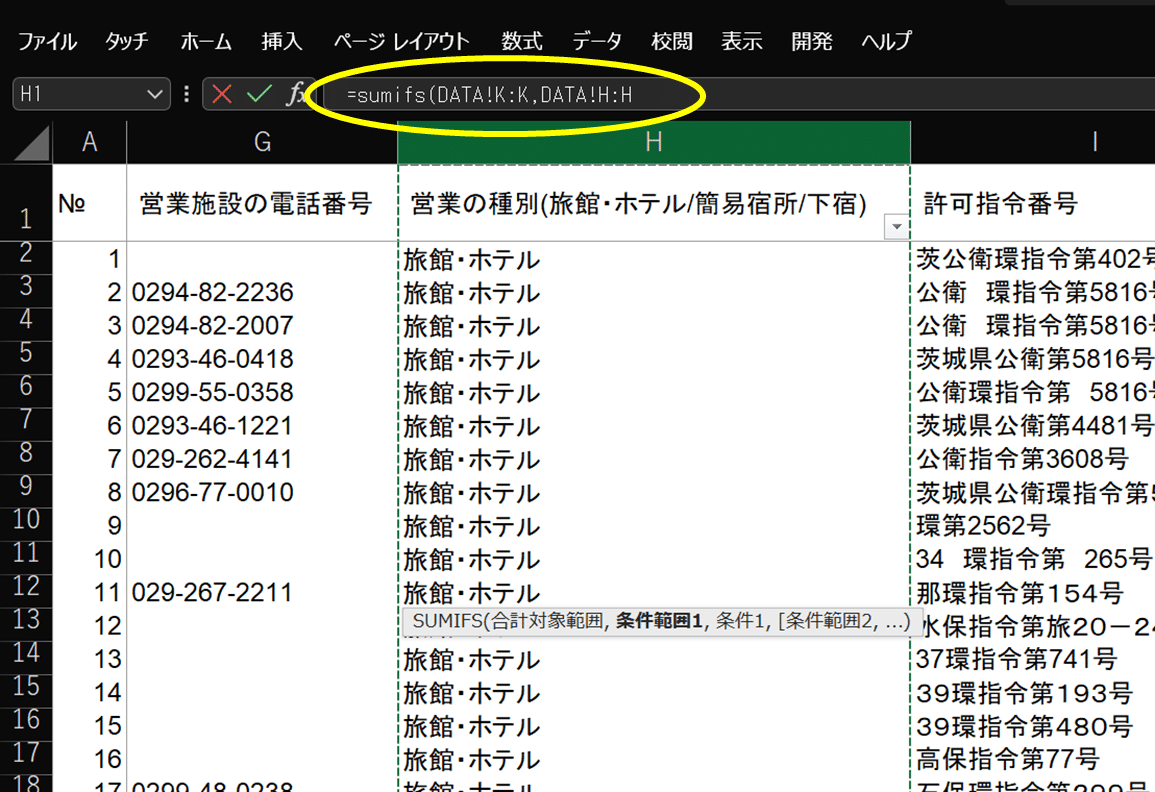
Task: Select the cell 37環指令第741号
Action: pyautogui.click(x=1033, y=659)
